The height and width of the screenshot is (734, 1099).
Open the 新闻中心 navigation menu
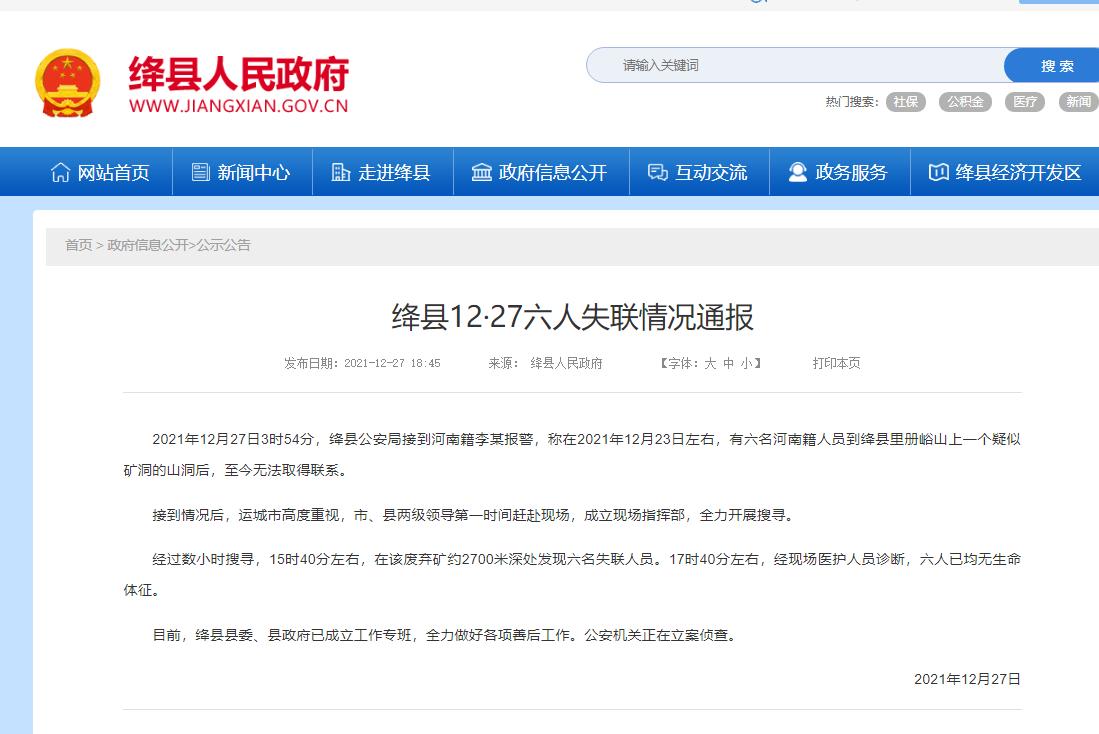[253, 172]
